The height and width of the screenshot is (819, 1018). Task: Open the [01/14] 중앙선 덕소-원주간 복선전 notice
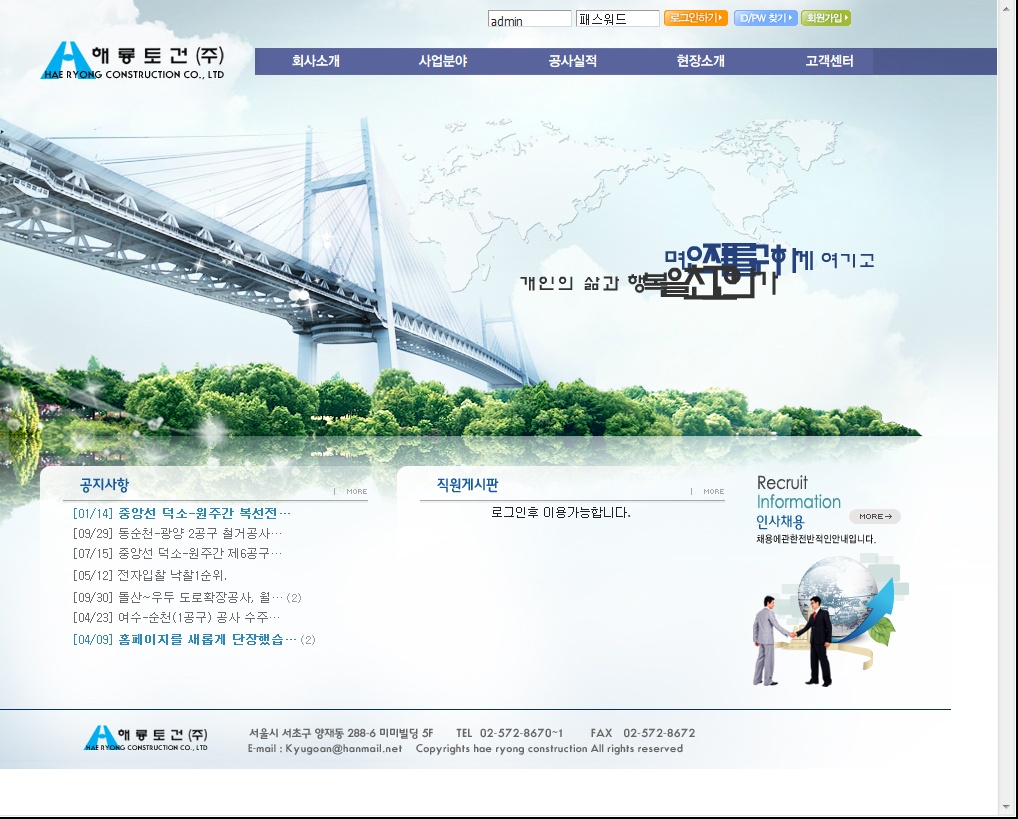pyautogui.click(x=182, y=513)
